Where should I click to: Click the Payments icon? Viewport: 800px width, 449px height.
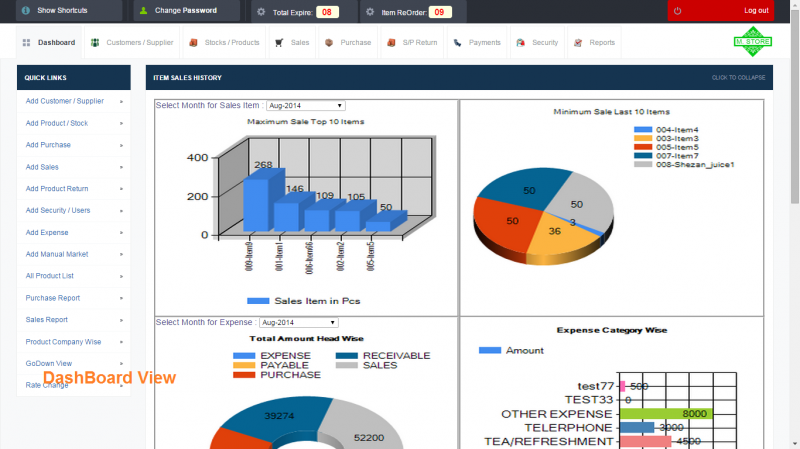pyautogui.click(x=458, y=43)
